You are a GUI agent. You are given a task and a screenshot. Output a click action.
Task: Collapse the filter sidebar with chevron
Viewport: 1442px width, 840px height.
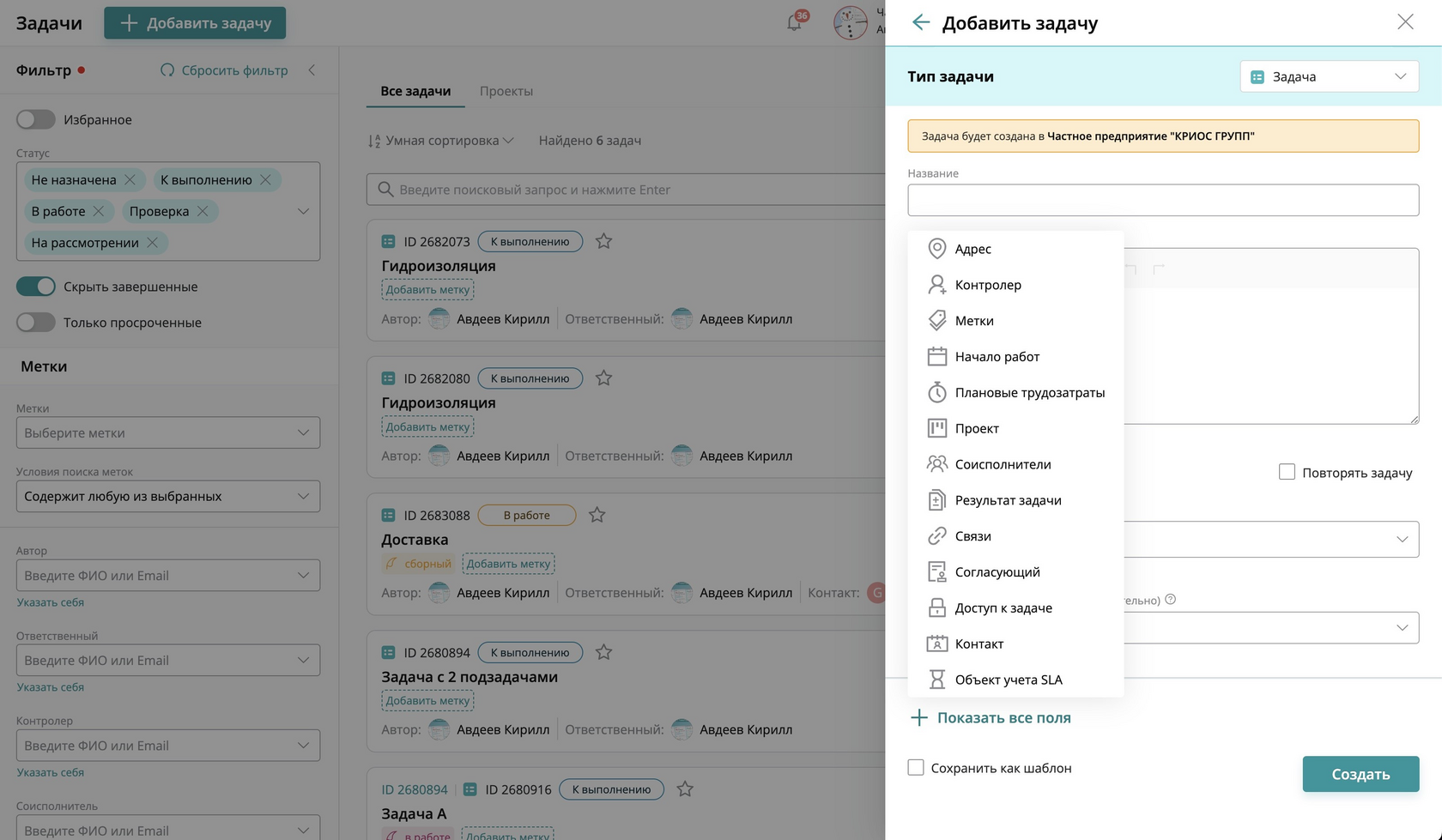point(312,70)
